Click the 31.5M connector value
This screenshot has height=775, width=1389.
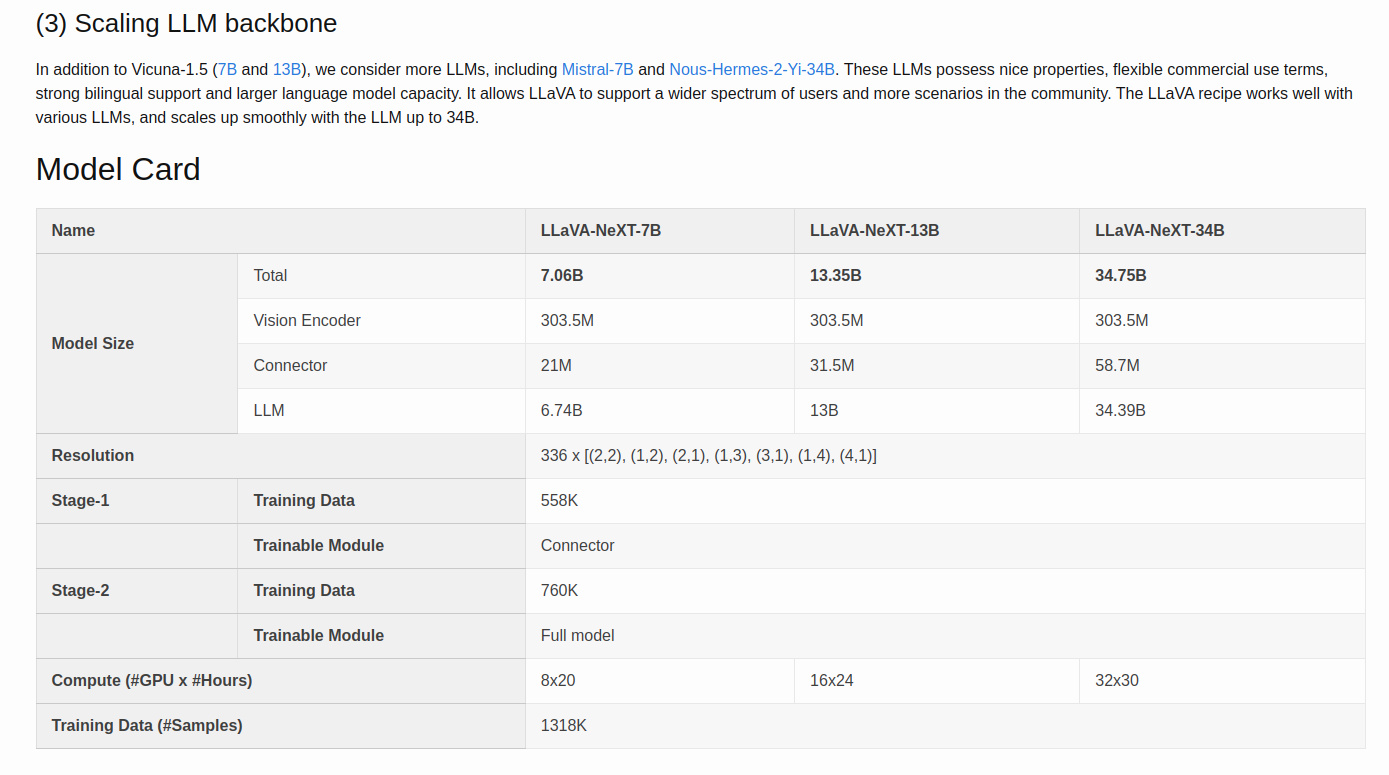(x=832, y=365)
